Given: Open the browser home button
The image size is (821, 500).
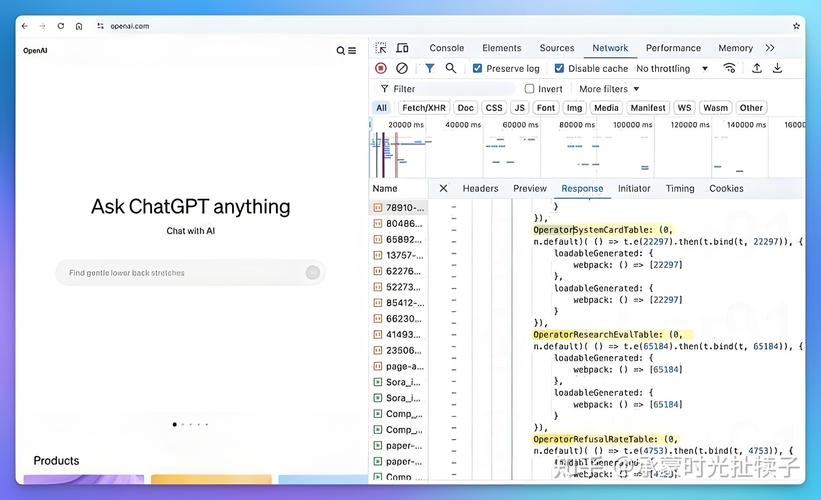Looking at the screenshot, I should click(79, 26).
